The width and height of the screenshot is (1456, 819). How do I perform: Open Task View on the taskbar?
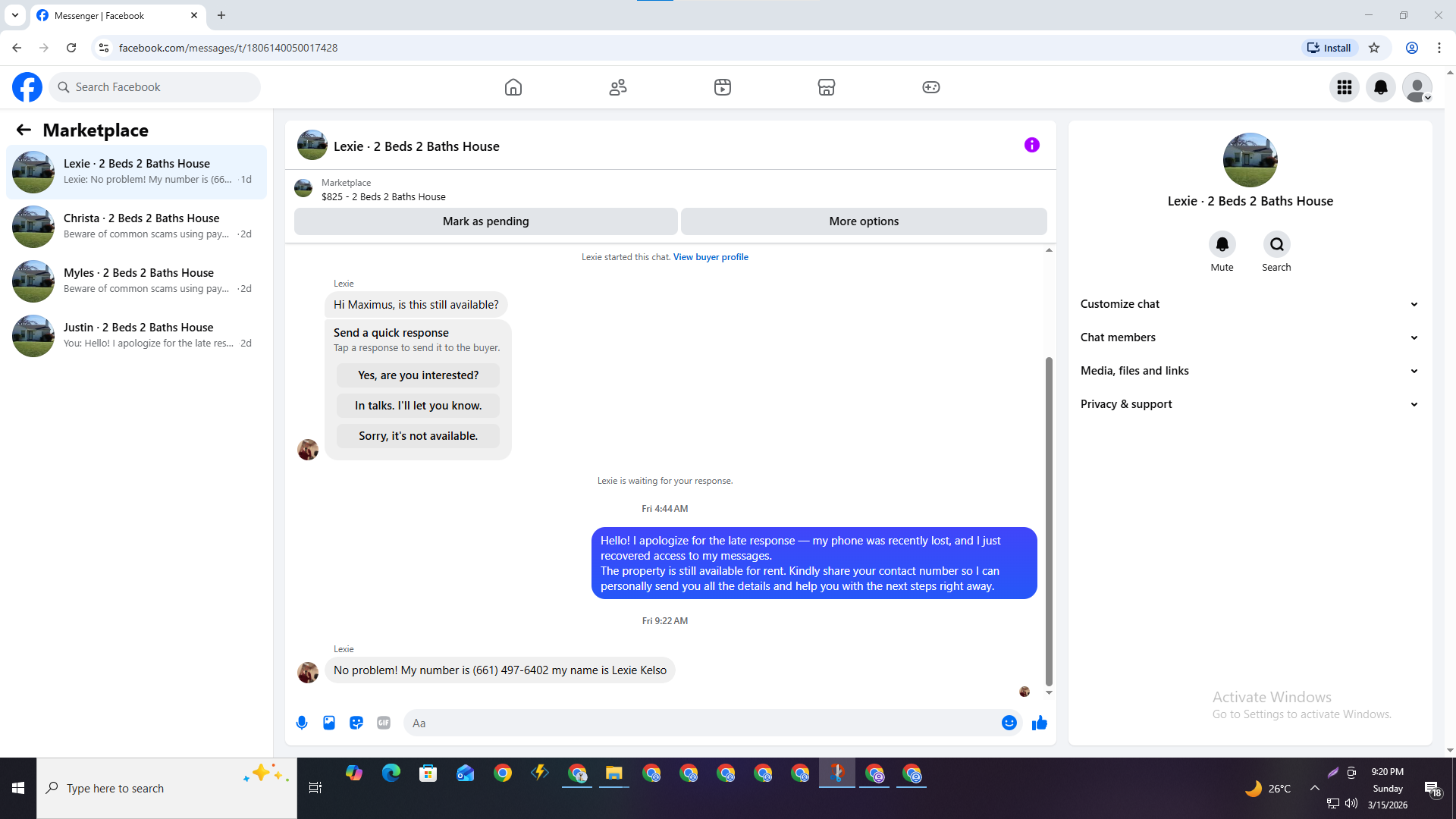click(x=315, y=789)
